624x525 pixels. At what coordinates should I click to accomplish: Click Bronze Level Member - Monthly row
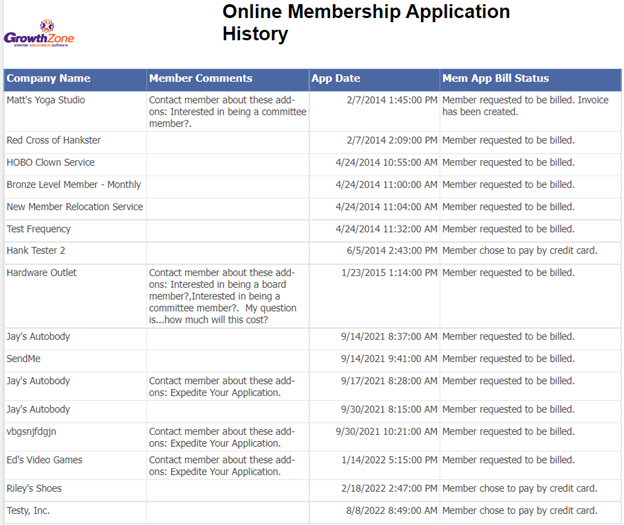point(74,184)
